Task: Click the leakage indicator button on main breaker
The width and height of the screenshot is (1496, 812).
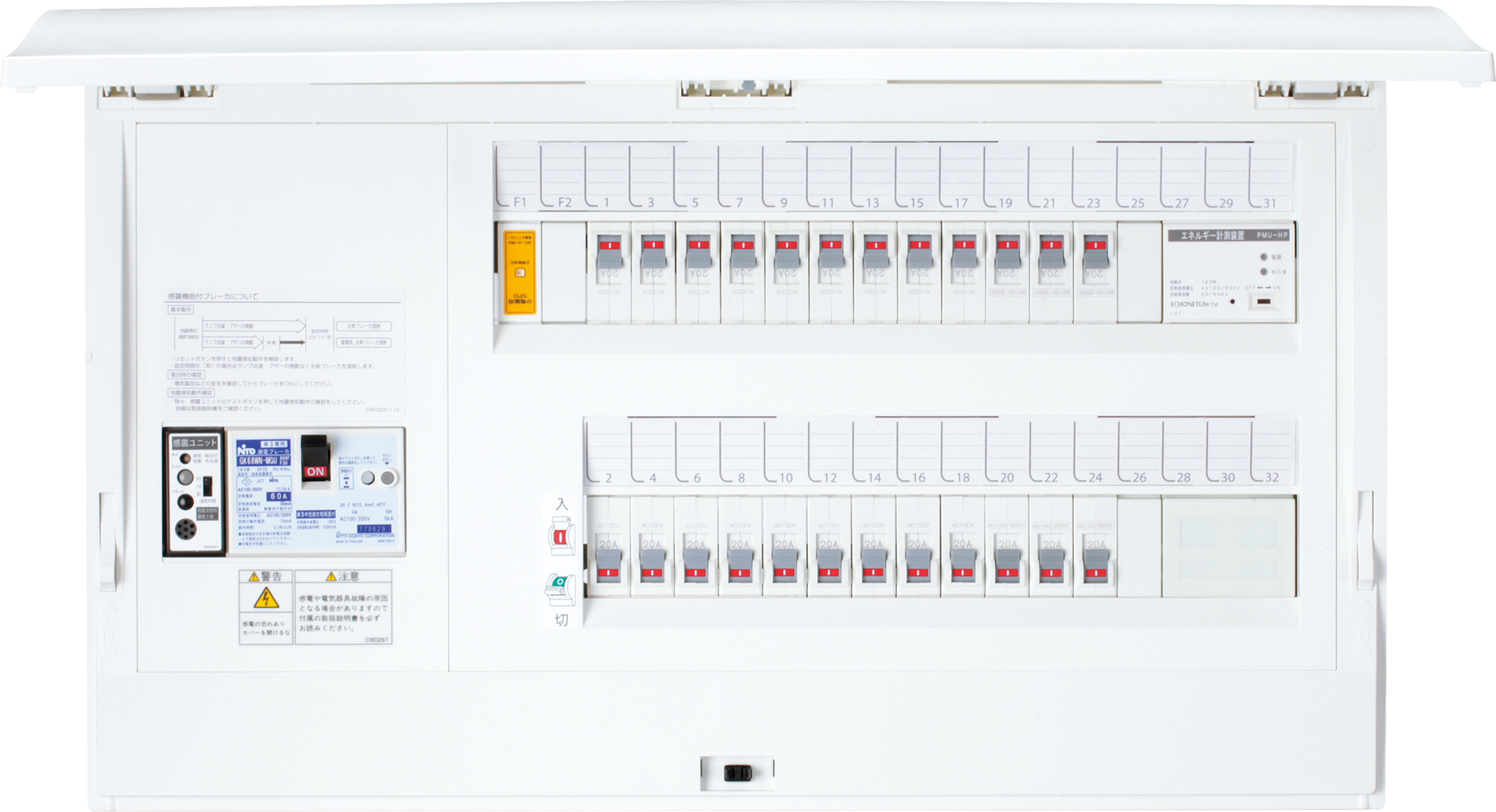Action: pyautogui.click(x=368, y=478)
